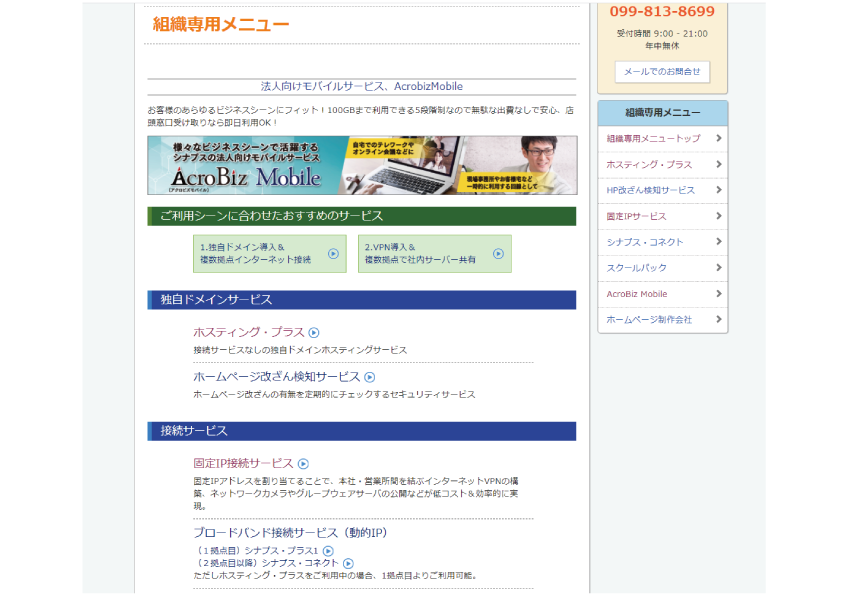
Task: Click chevron on AcroBiz Mobile sidebar row
Action: tap(718, 294)
